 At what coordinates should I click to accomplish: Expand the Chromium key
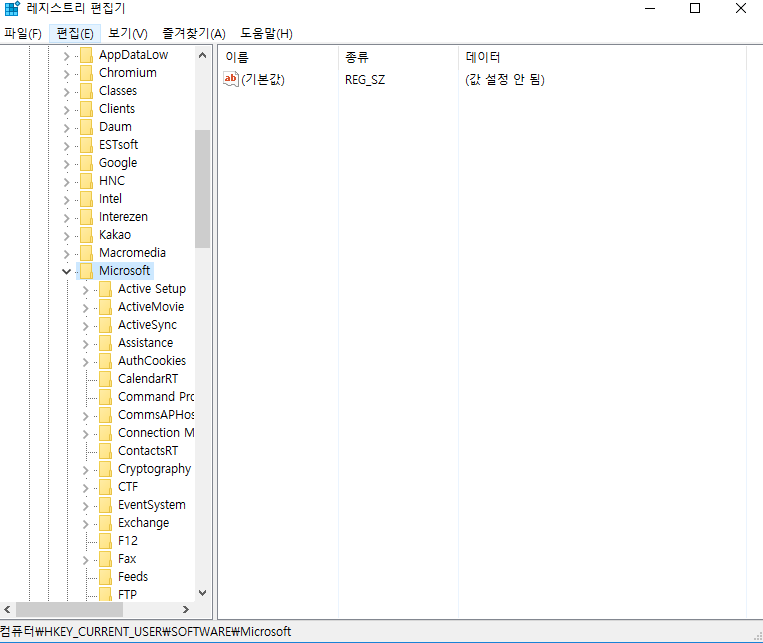coord(67,74)
